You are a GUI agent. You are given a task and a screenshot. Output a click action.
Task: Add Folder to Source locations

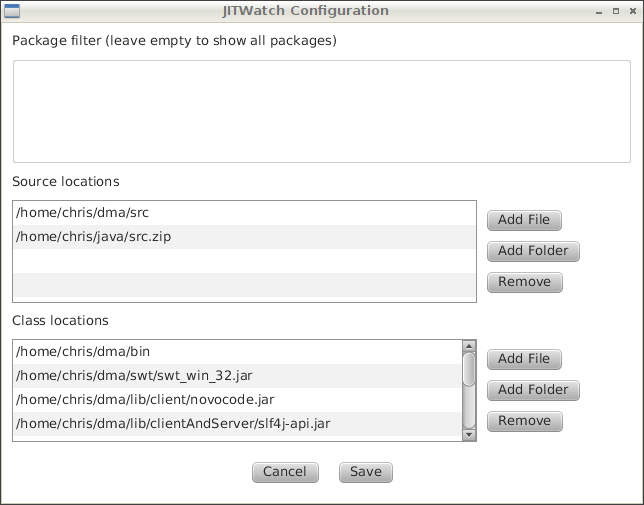[533, 251]
